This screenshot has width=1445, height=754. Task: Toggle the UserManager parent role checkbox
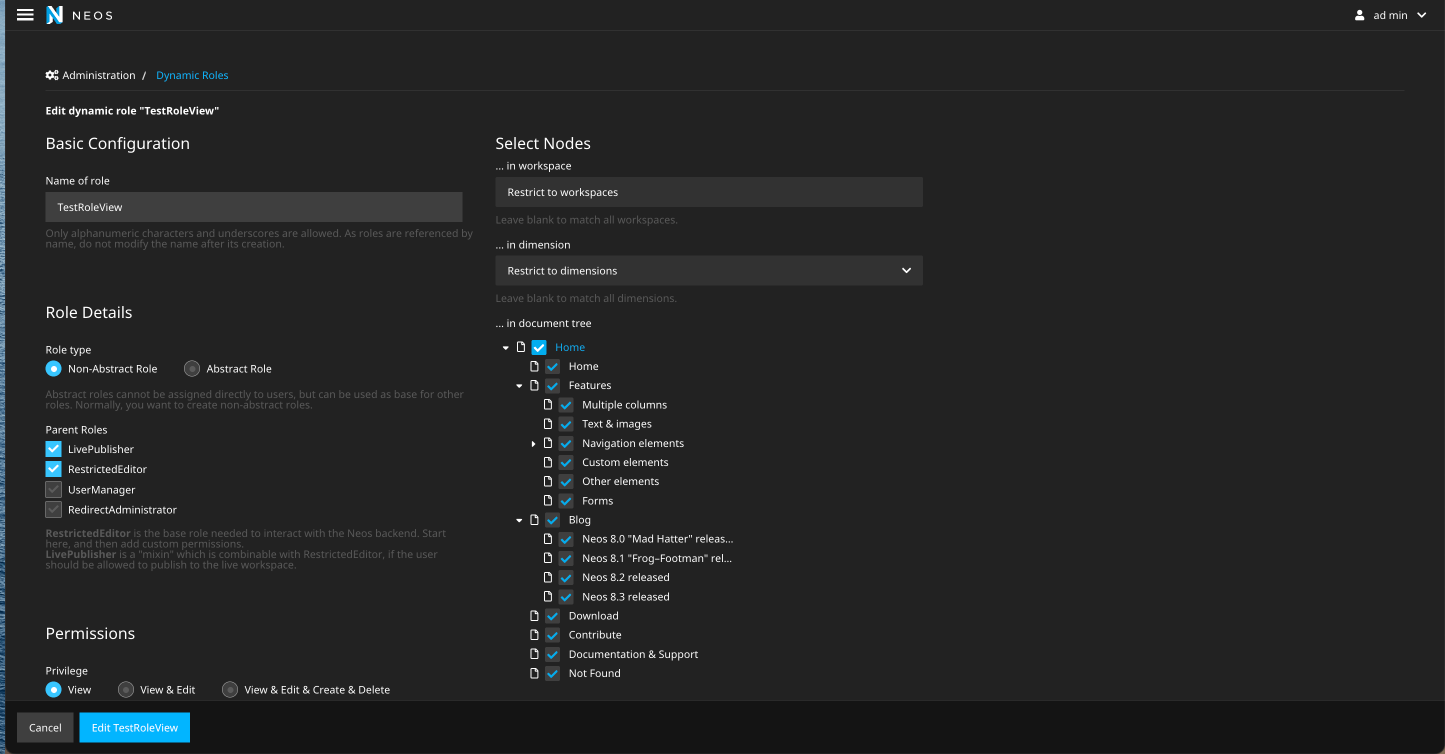pos(54,490)
